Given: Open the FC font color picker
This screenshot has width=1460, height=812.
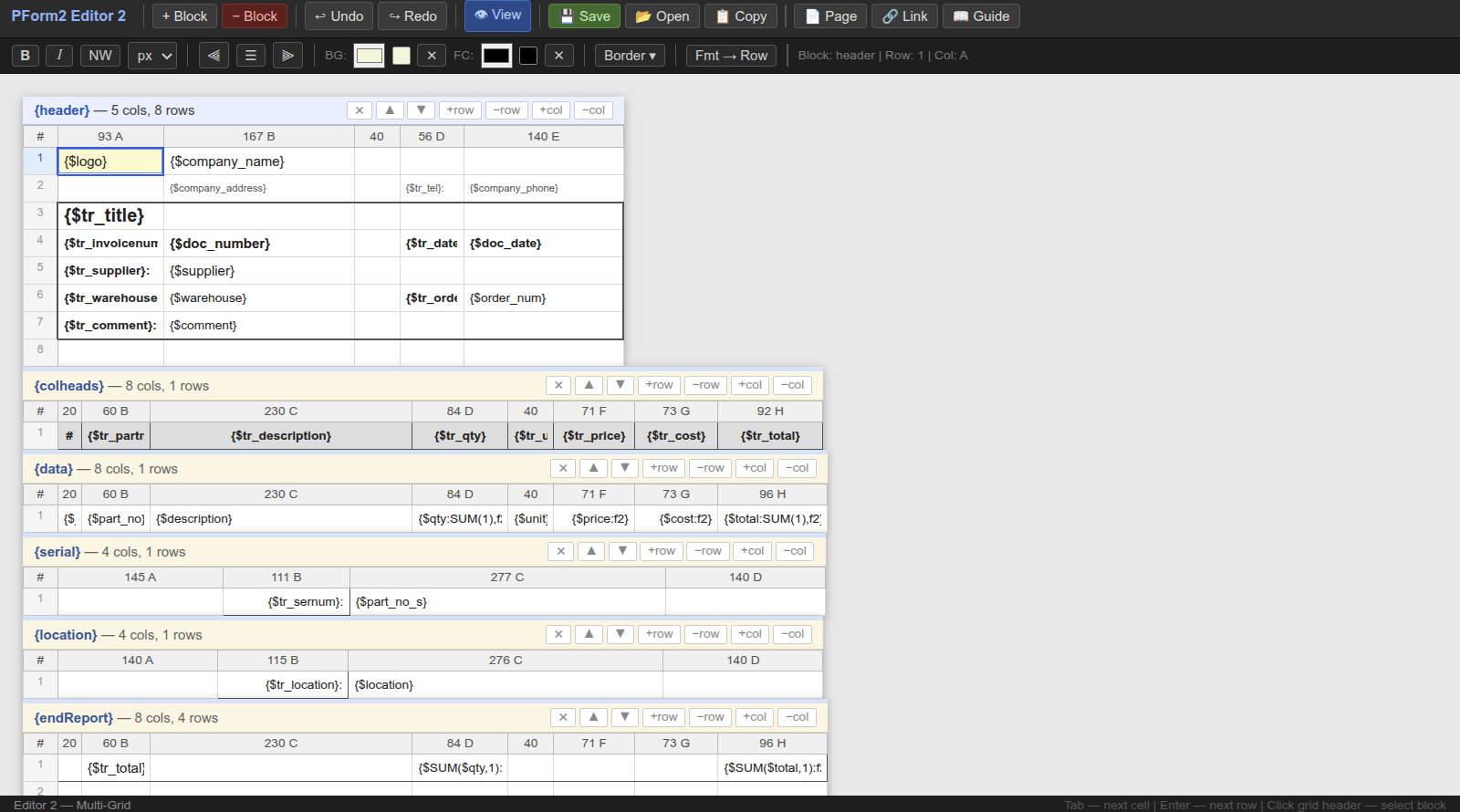Looking at the screenshot, I should click(x=496, y=56).
